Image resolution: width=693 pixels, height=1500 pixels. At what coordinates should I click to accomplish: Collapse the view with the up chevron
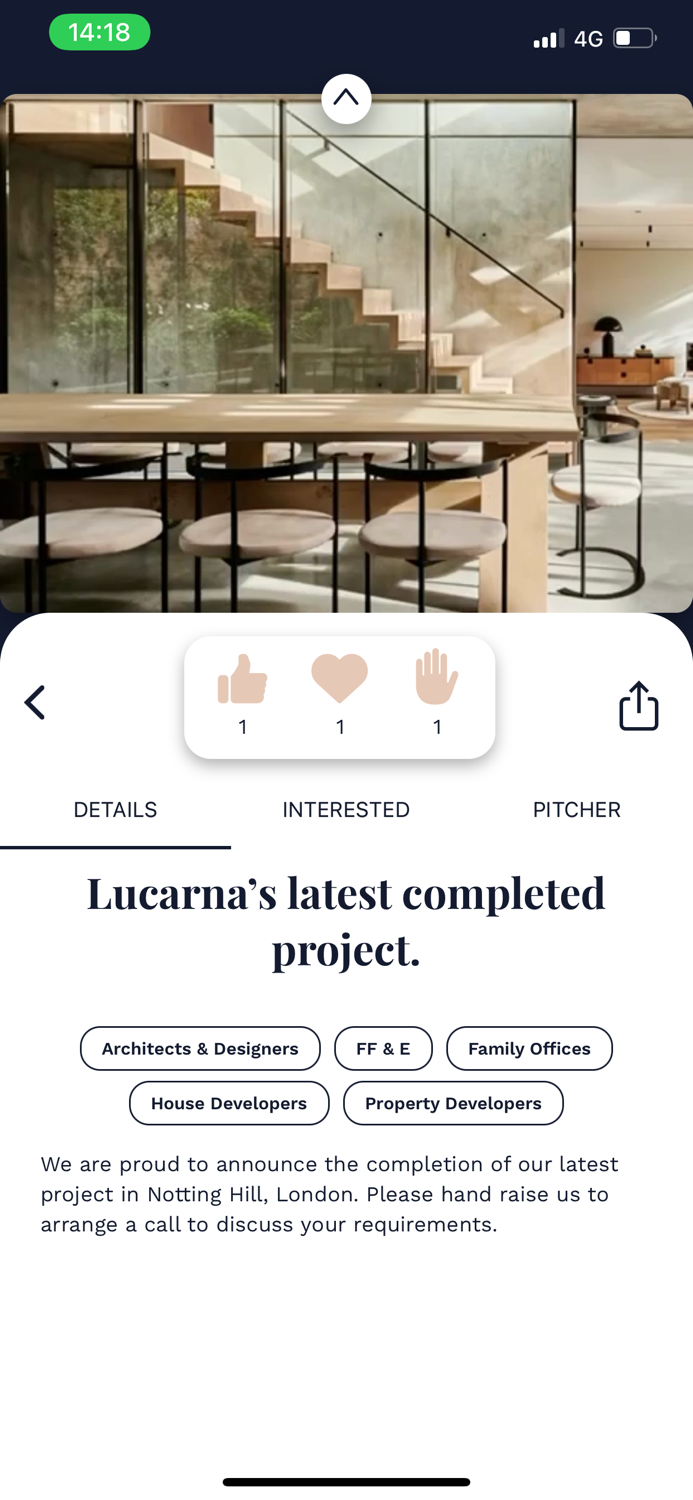346,98
